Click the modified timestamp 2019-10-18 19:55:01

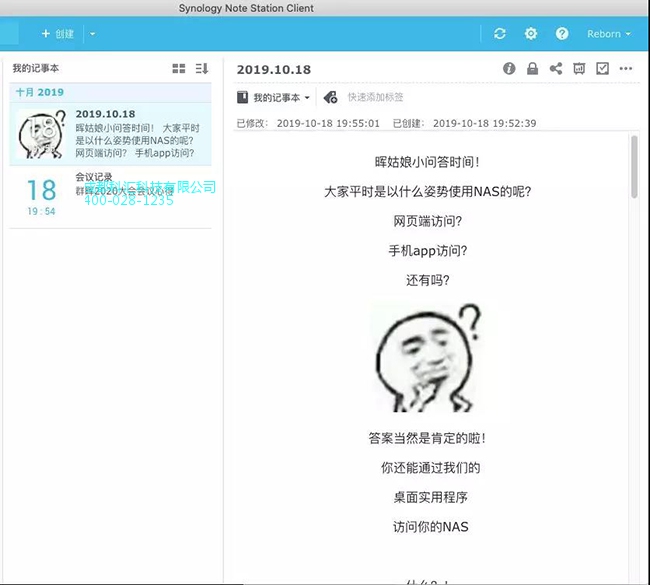coord(328,123)
